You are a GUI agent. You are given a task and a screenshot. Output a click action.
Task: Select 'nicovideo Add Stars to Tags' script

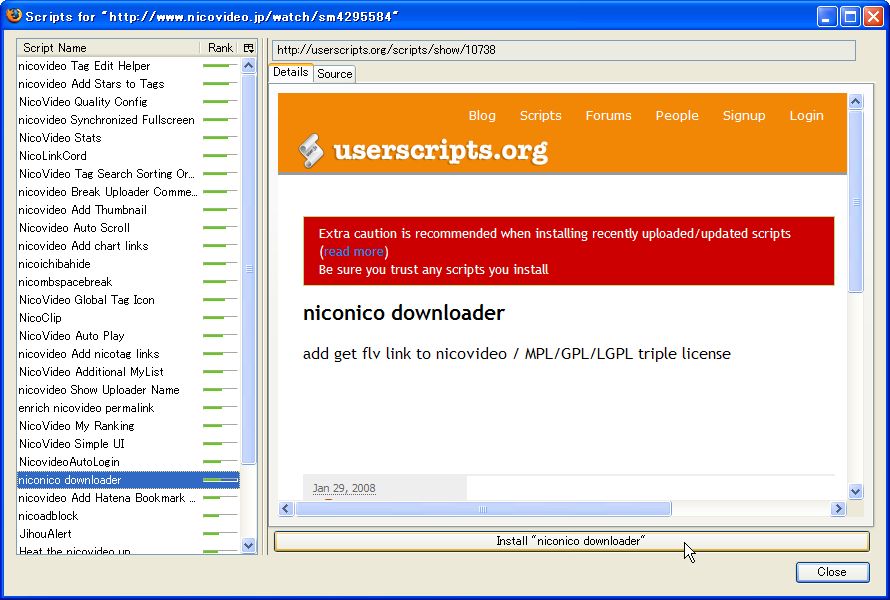(x=128, y=84)
